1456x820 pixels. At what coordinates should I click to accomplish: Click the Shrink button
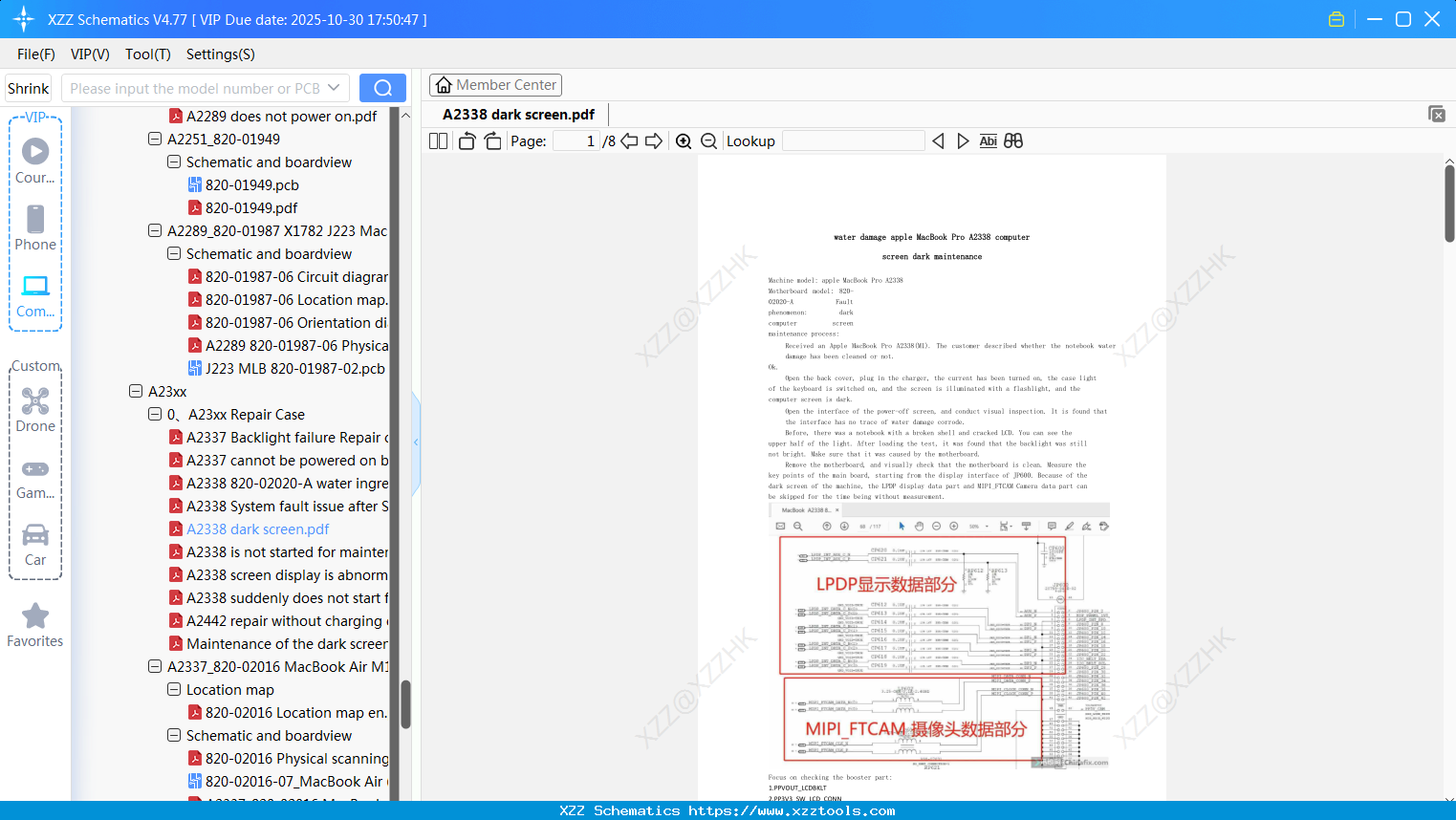(29, 88)
